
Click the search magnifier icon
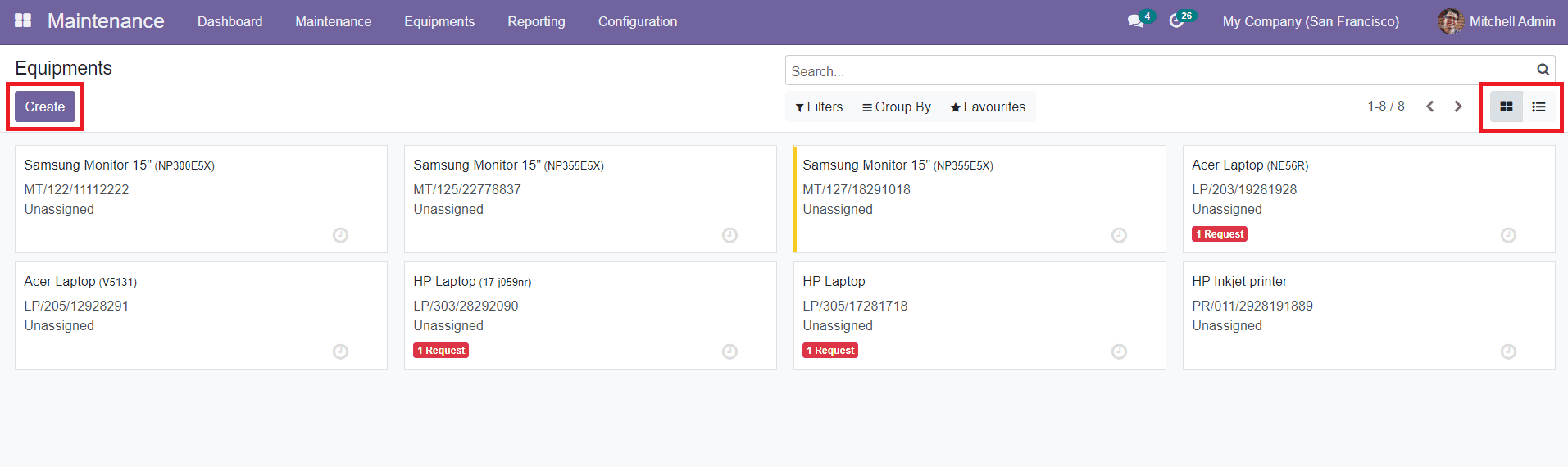click(1543, 70)
